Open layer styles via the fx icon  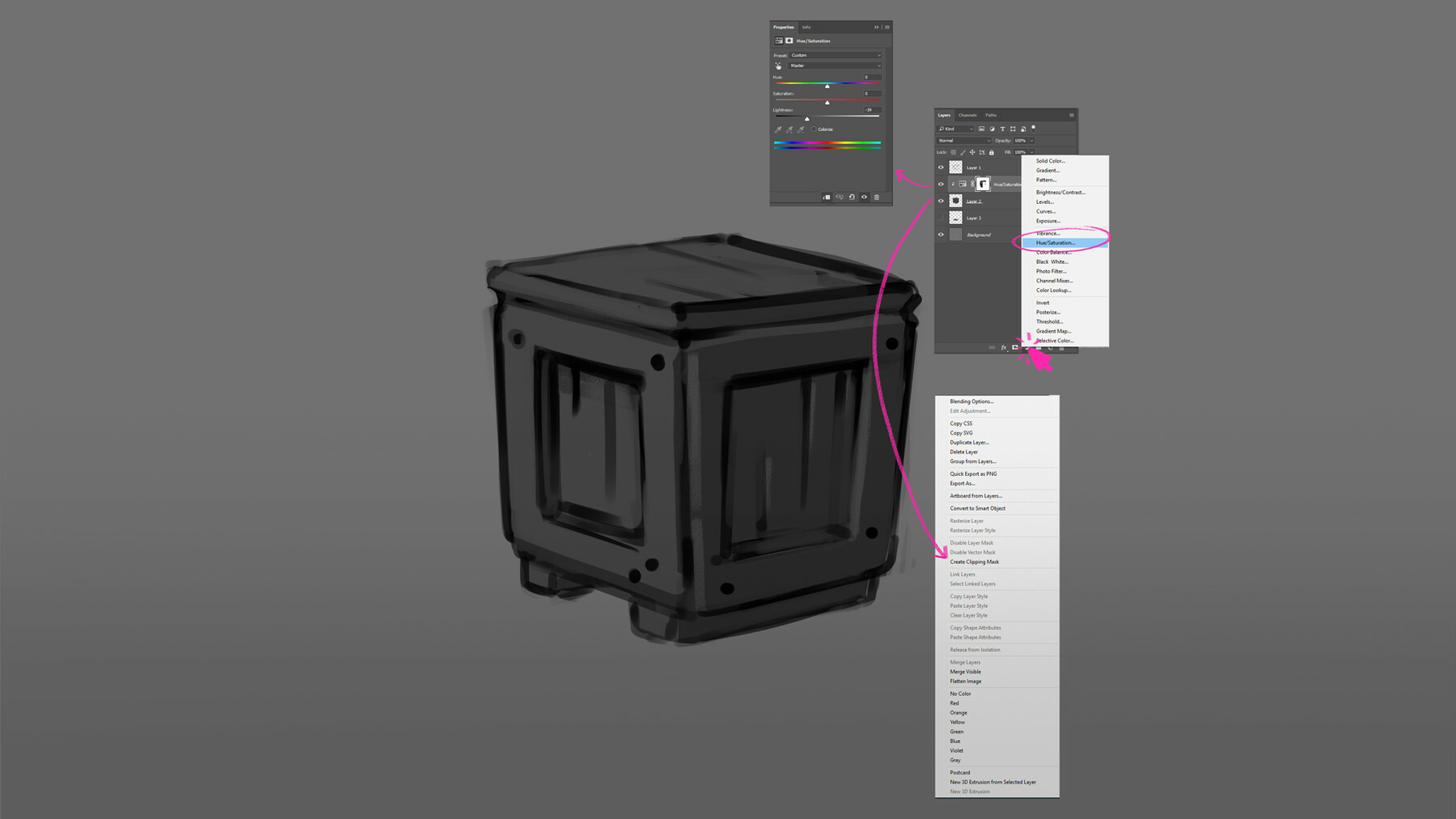tap(1003, 346)
